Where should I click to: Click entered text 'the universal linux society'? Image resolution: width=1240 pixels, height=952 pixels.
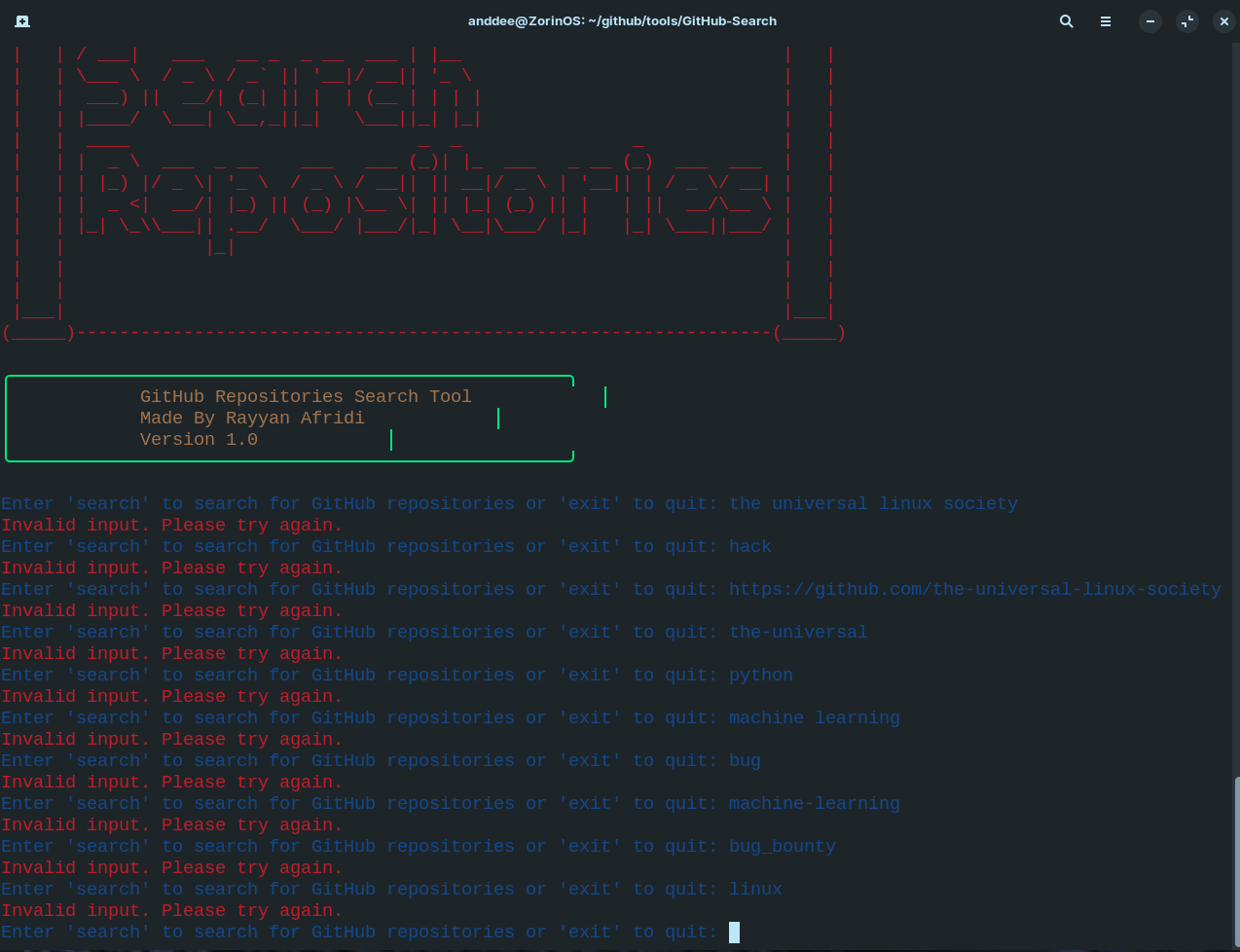coord(873,503)
